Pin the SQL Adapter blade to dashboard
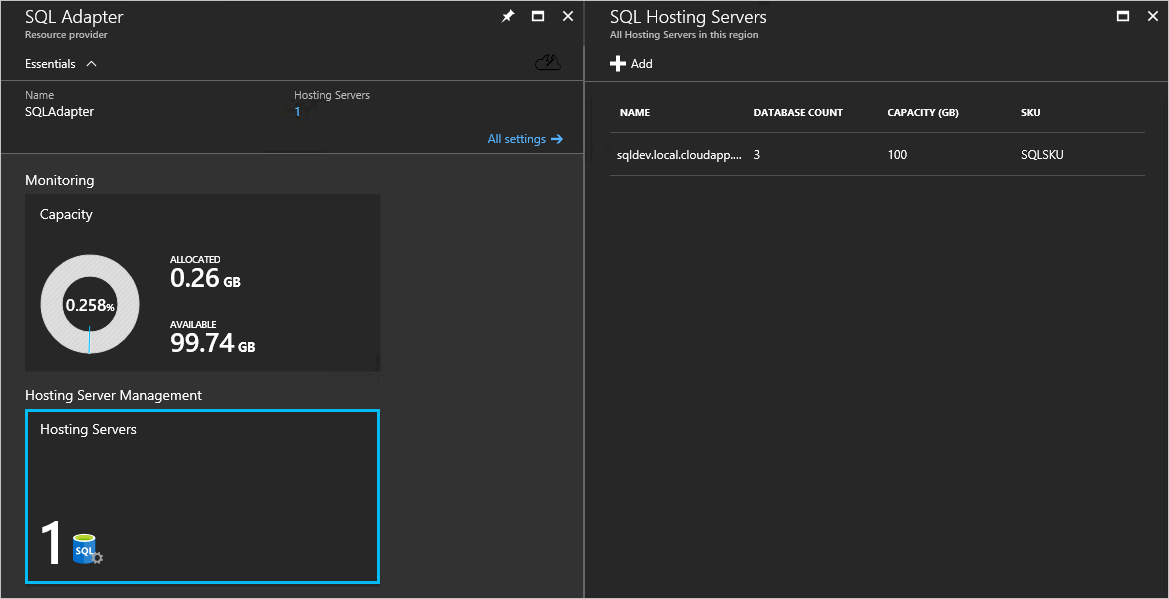This screenshot has width=1169, height=599. tap(507, 16)
